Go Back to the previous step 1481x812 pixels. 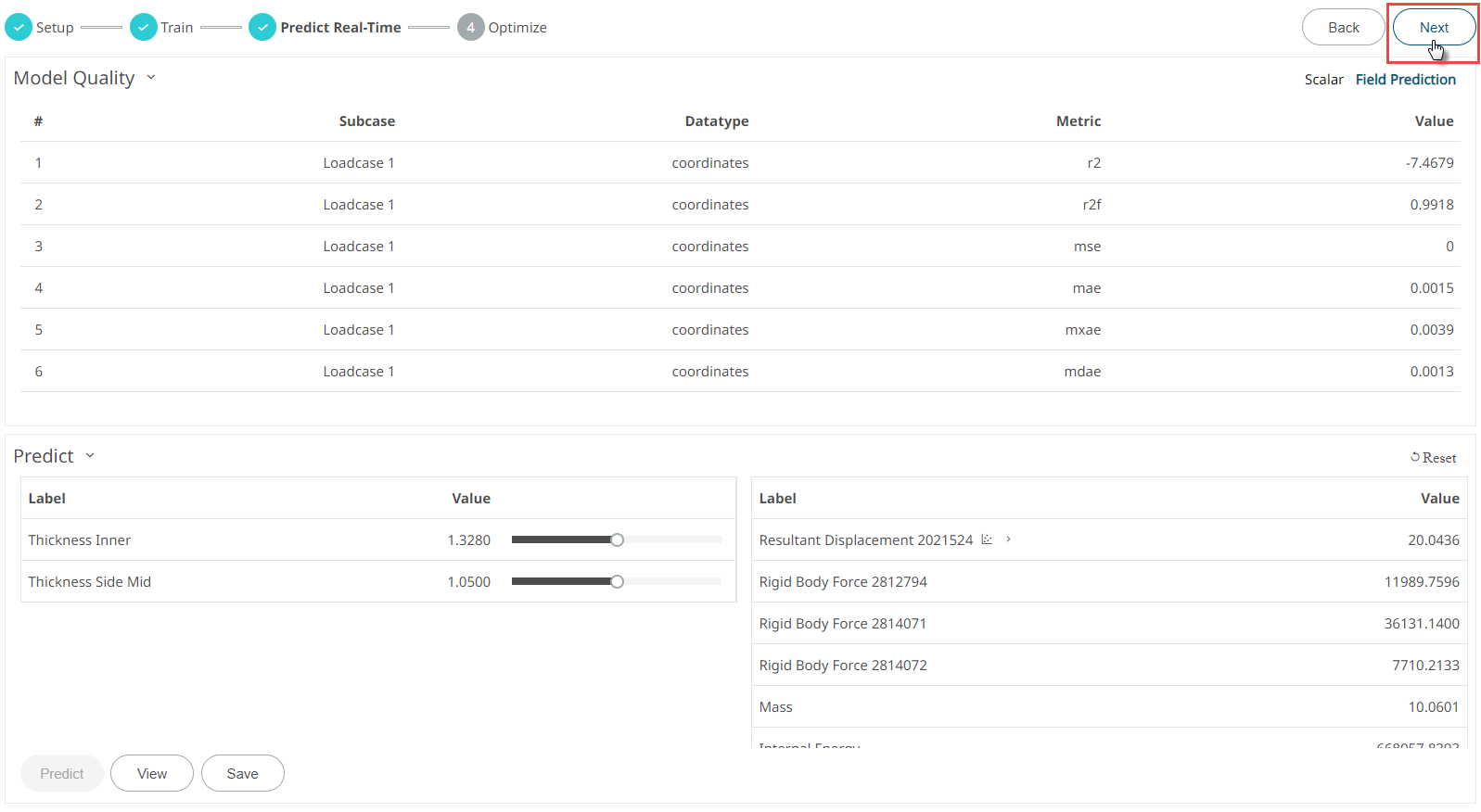click(x=1343, y=28)
